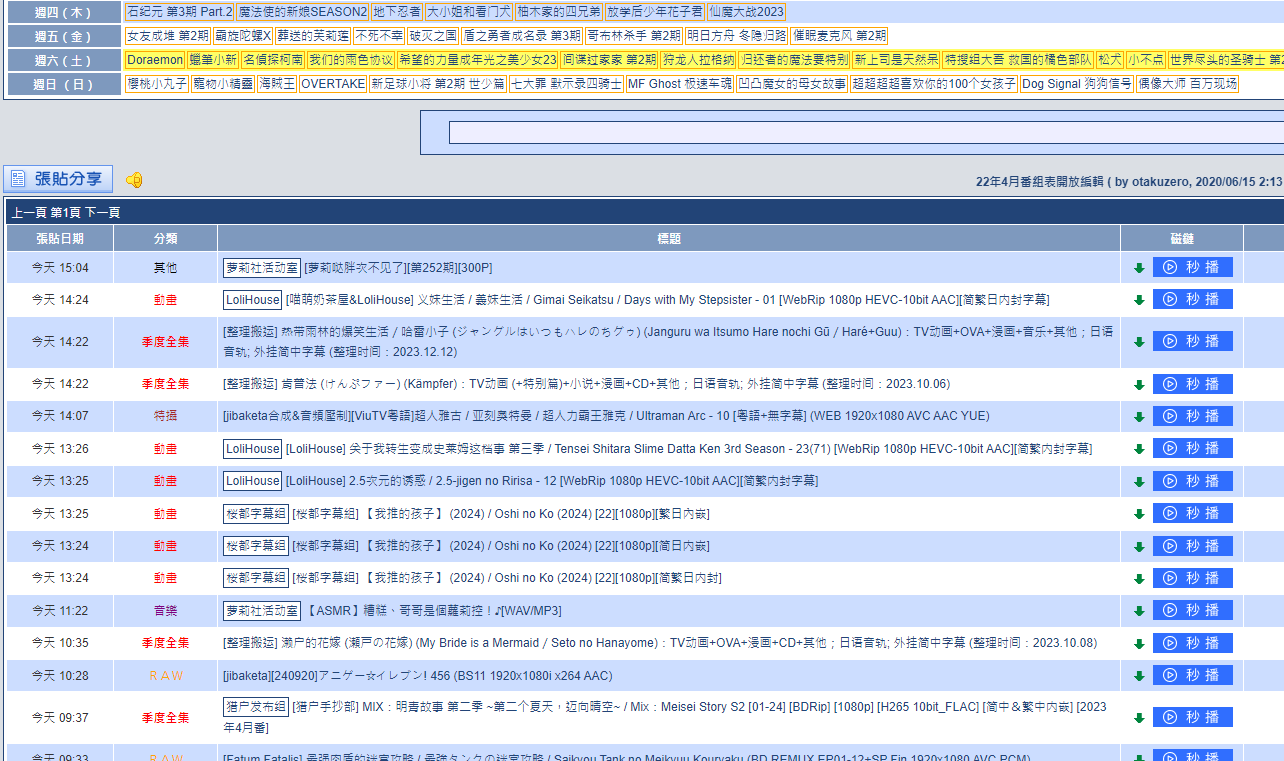Open アニゲー☆イレブン! 456 title
This screenshot has width=1284, height=761.
(418, 676)
